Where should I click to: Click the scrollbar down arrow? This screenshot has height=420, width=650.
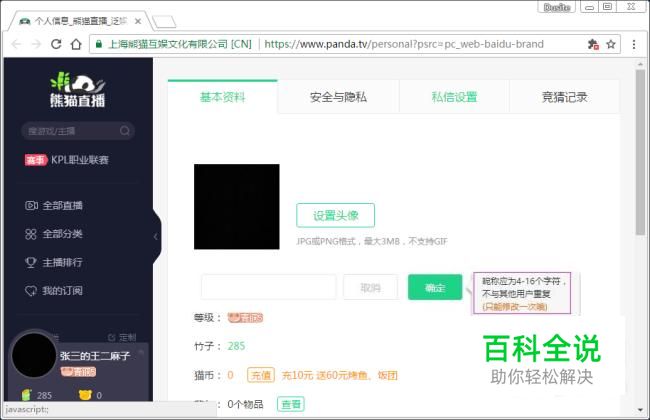(x=640, y=410)
